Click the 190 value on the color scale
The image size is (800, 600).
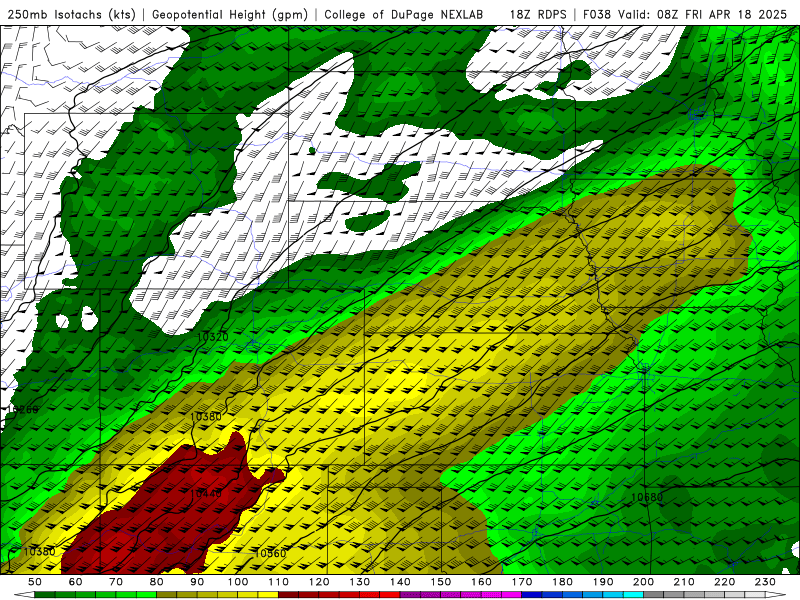click(603, 582)
